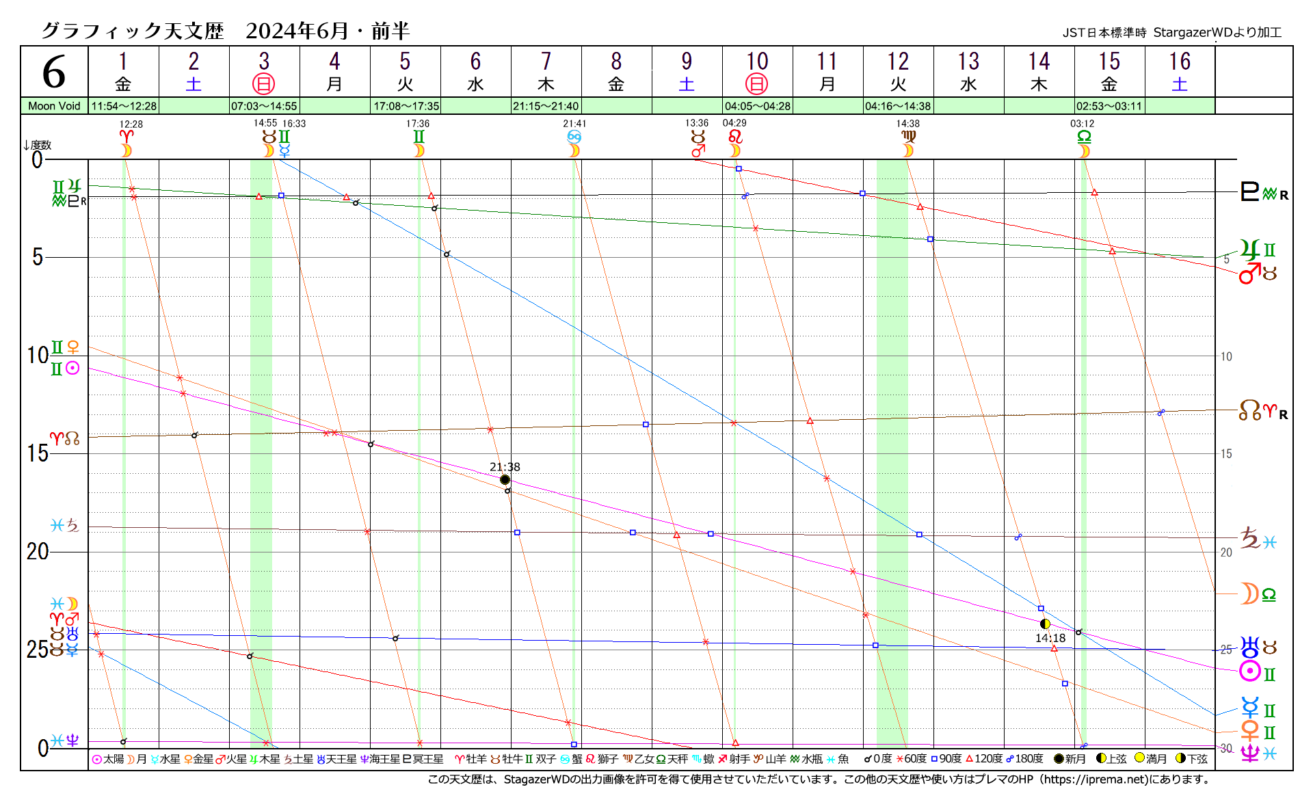Click the Moon enters Aries symbol at 12:28
The width and height of the screenshot is (1313, 800).
(126, 142)
